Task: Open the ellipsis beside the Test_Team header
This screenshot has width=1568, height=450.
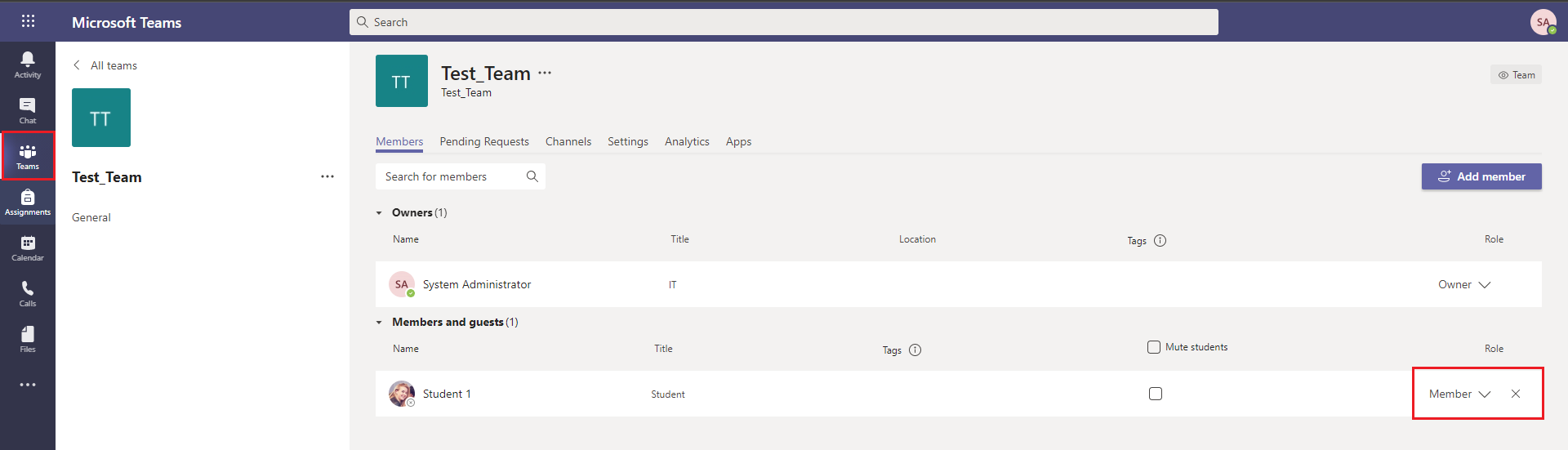Action: [545, 73]
